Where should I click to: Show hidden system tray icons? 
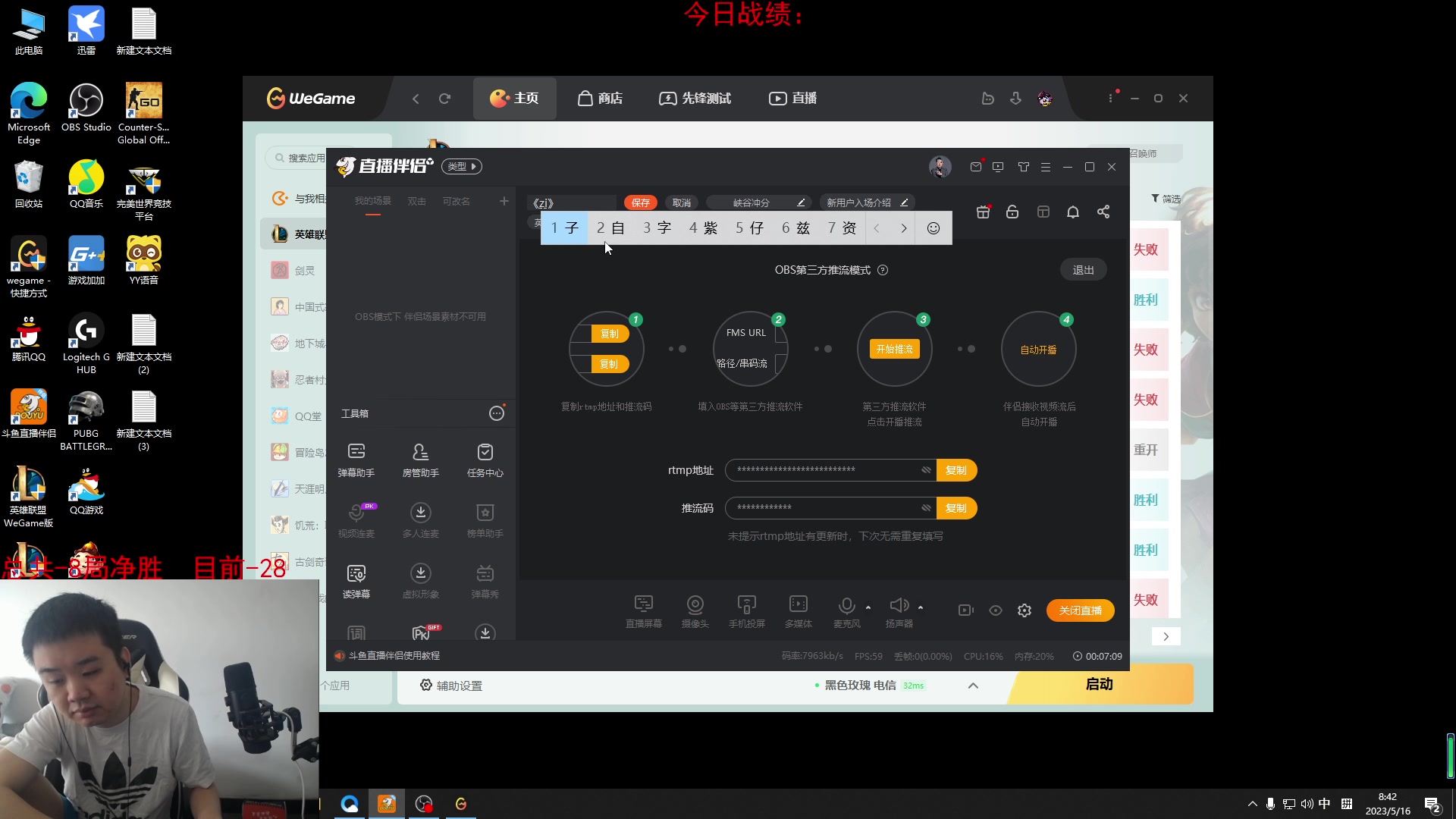click(1252, 804)
